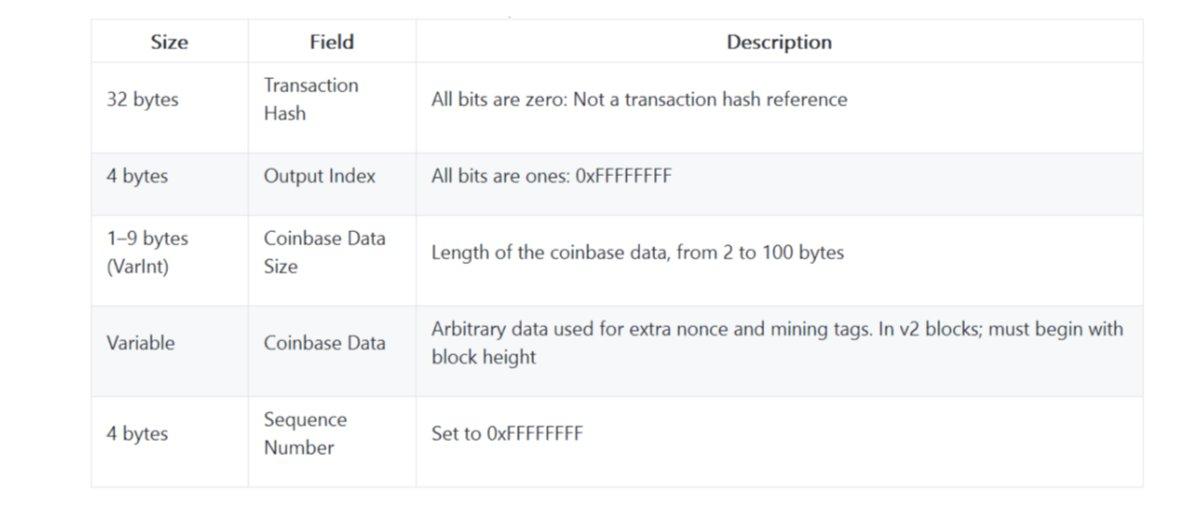The image size is (1194, 508).
Task: Click the Description column header
Action: point(778,42)
